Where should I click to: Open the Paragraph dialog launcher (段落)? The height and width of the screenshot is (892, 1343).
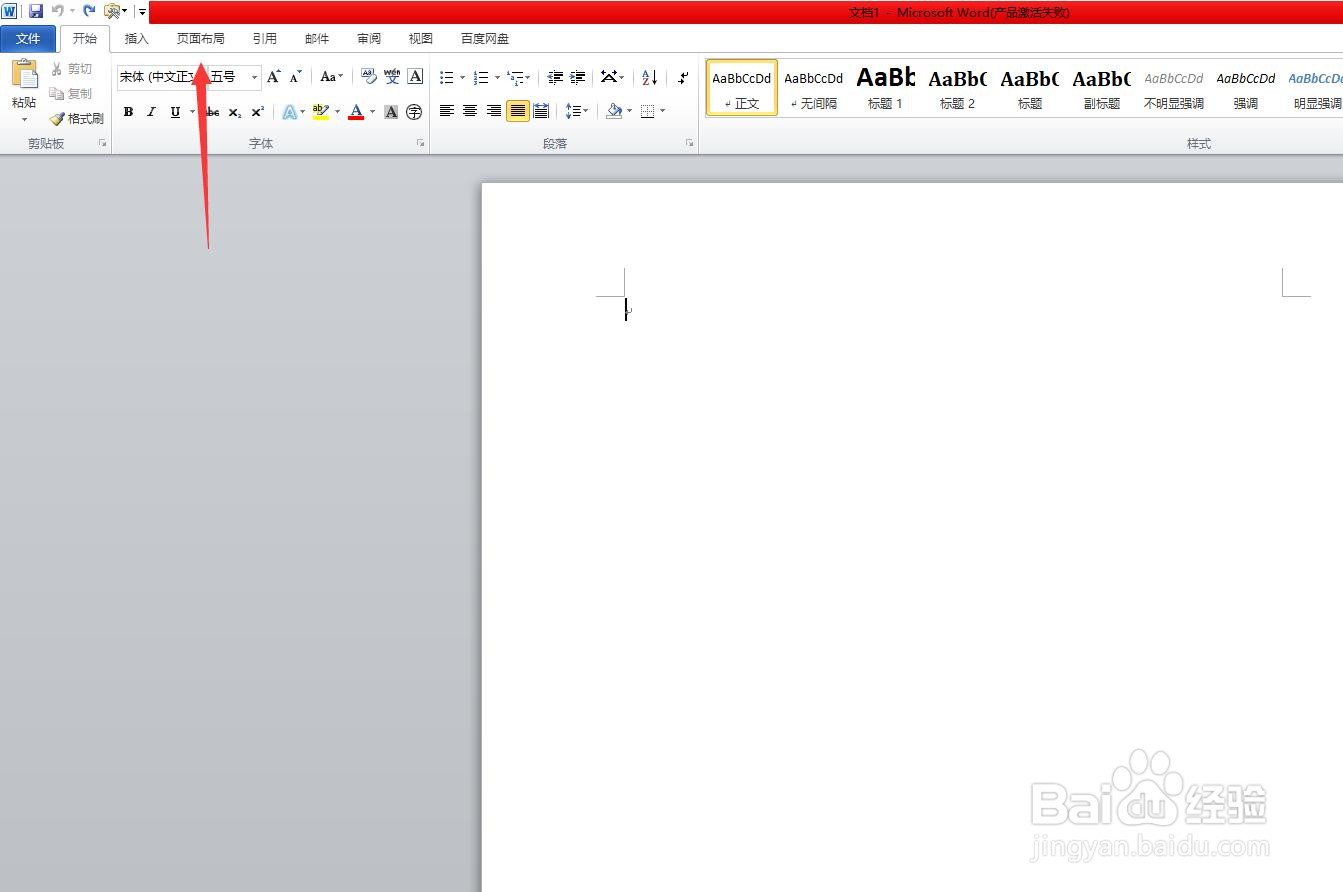pos(689,144)
